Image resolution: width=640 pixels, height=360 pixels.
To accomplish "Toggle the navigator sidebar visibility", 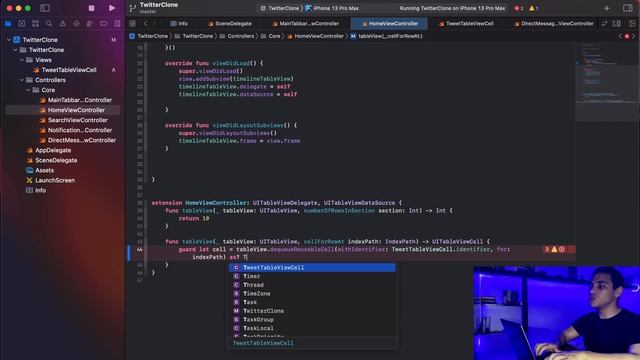I will tap(45, 8).
